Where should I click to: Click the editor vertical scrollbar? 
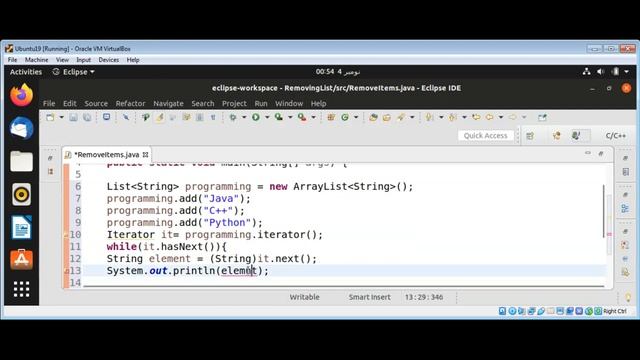(x=604, y=211)
